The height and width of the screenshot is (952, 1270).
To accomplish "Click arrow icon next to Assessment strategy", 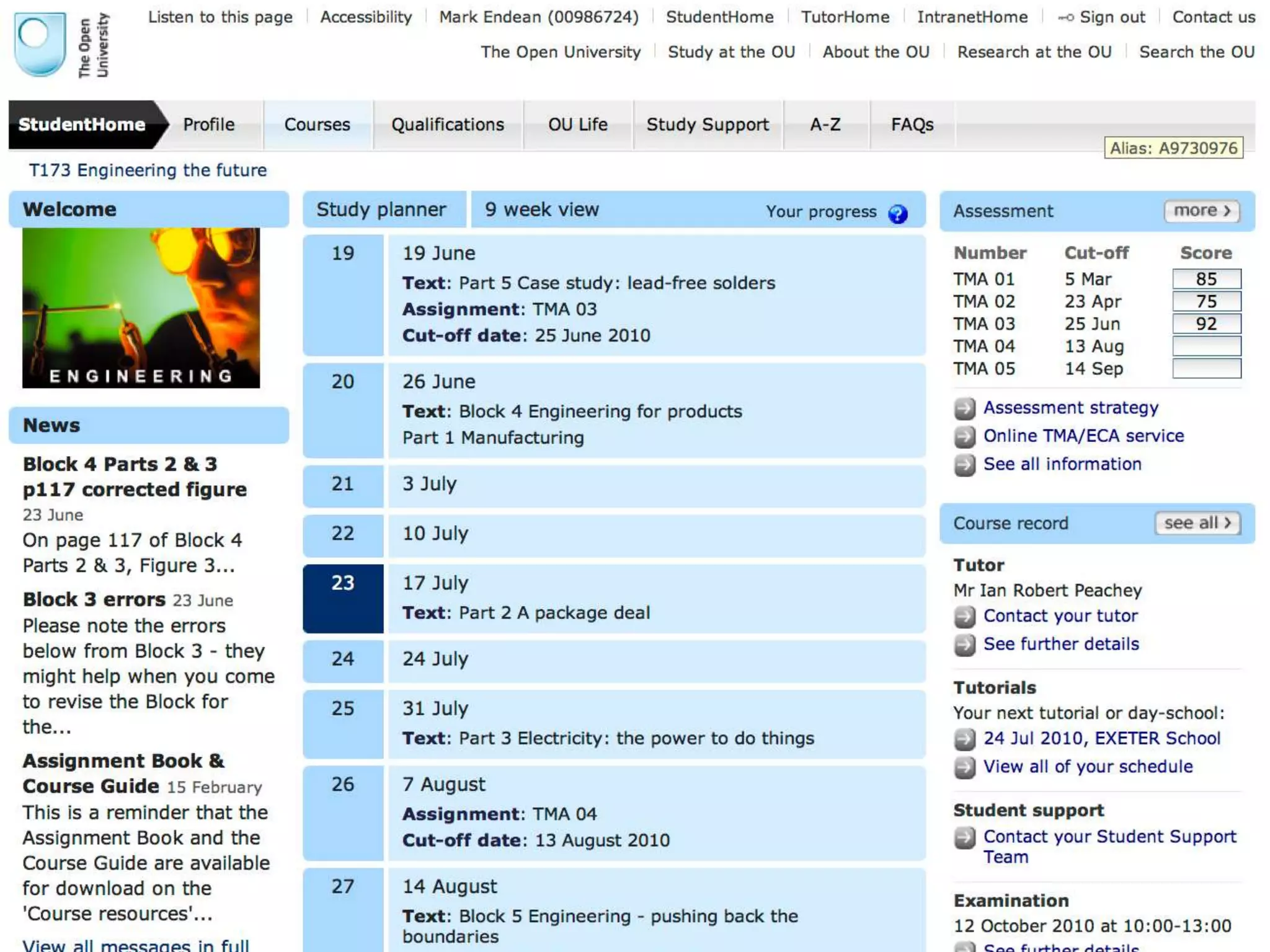I will click(x=964, y=409).
